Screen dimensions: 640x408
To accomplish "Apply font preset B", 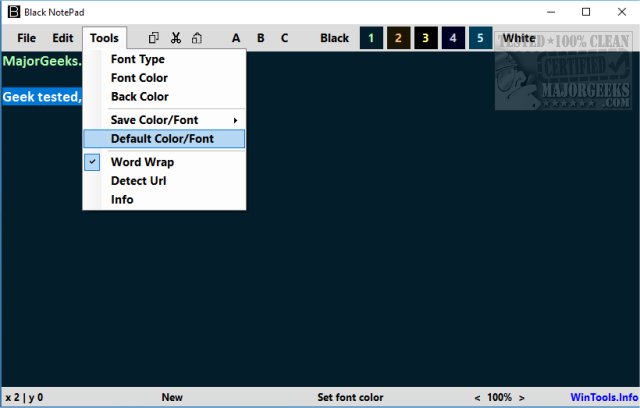I will [260, 38].
